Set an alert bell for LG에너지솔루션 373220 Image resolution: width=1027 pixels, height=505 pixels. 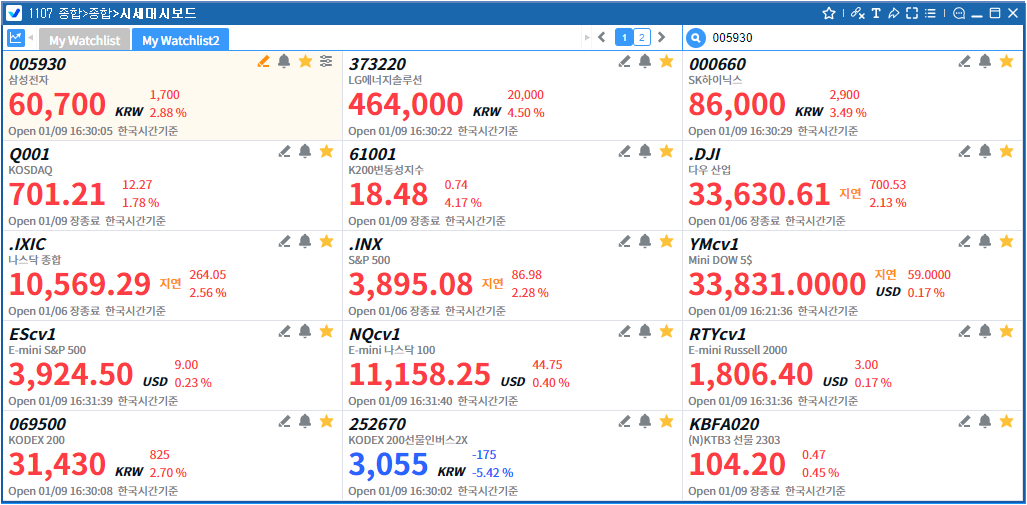(x=645, y=62)
